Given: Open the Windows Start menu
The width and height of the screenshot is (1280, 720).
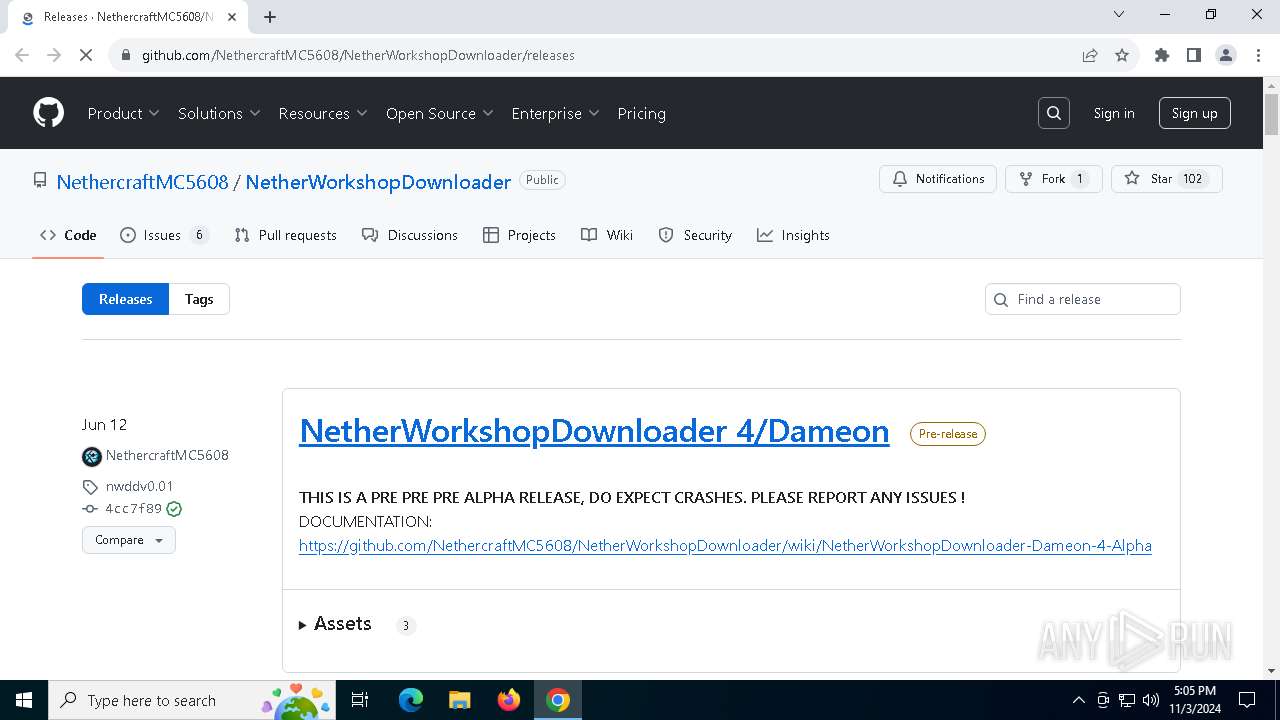Looking at the screenshot, I should click(24, 700).
